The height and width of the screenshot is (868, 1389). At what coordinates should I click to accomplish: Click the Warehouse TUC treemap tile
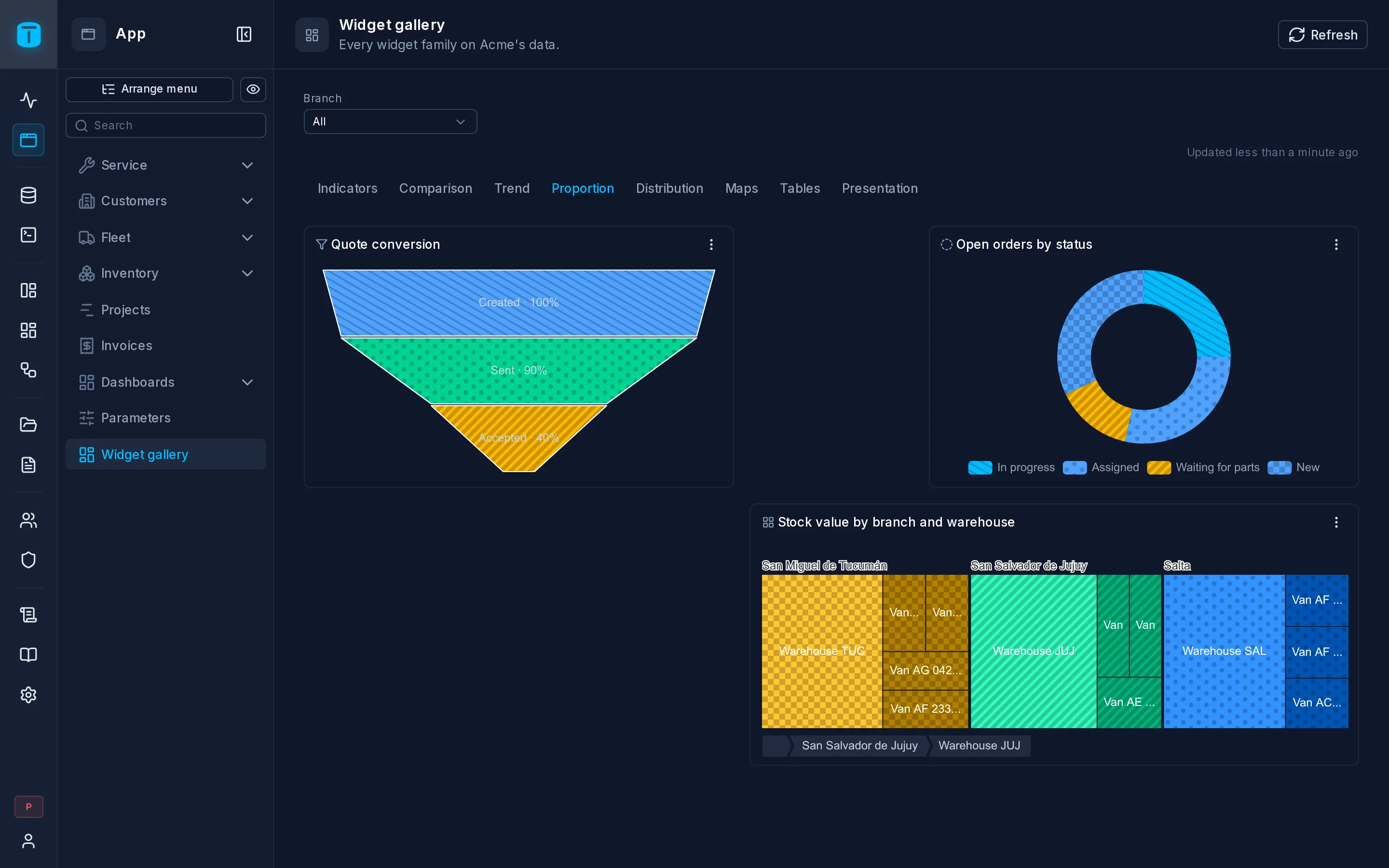coord(821,651)
